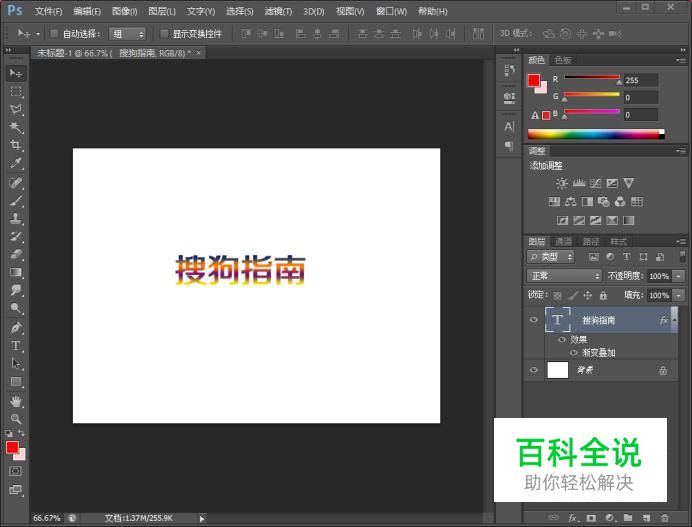Screen dimensions: 692x527
Task: Select the Pen tool
Action: click(16, 327)
